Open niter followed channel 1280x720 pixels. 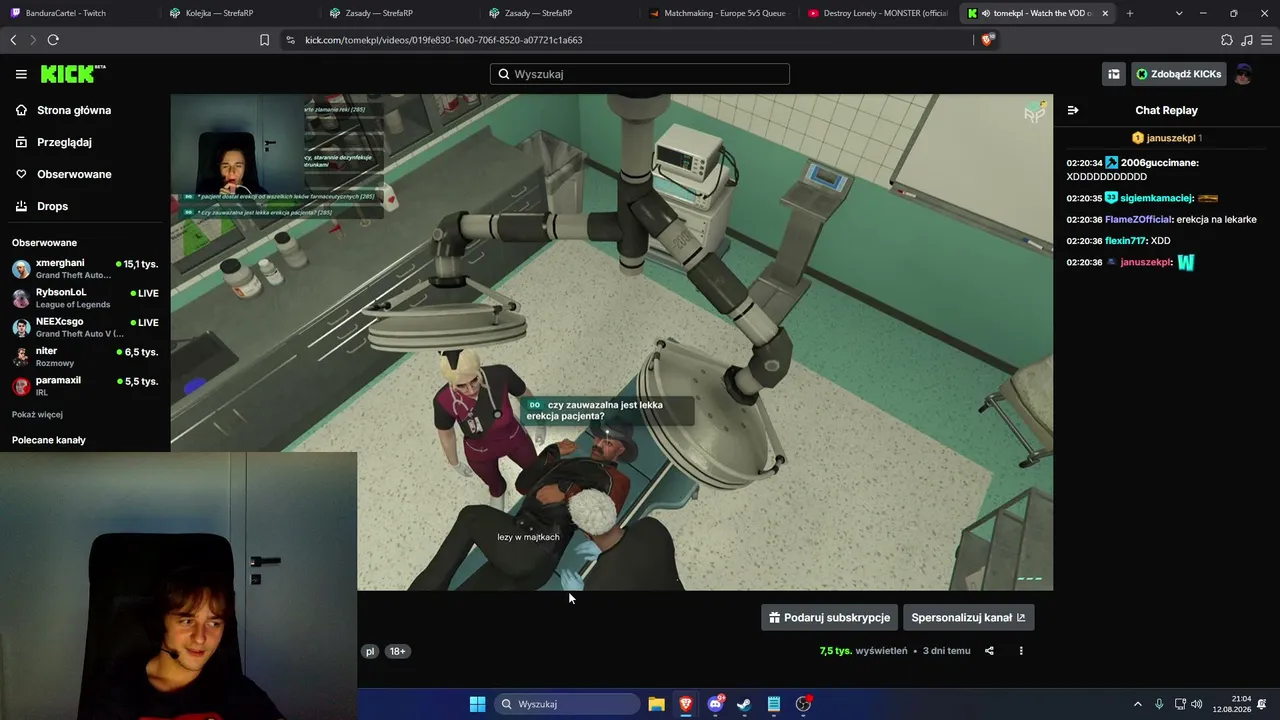pos(85,357)
